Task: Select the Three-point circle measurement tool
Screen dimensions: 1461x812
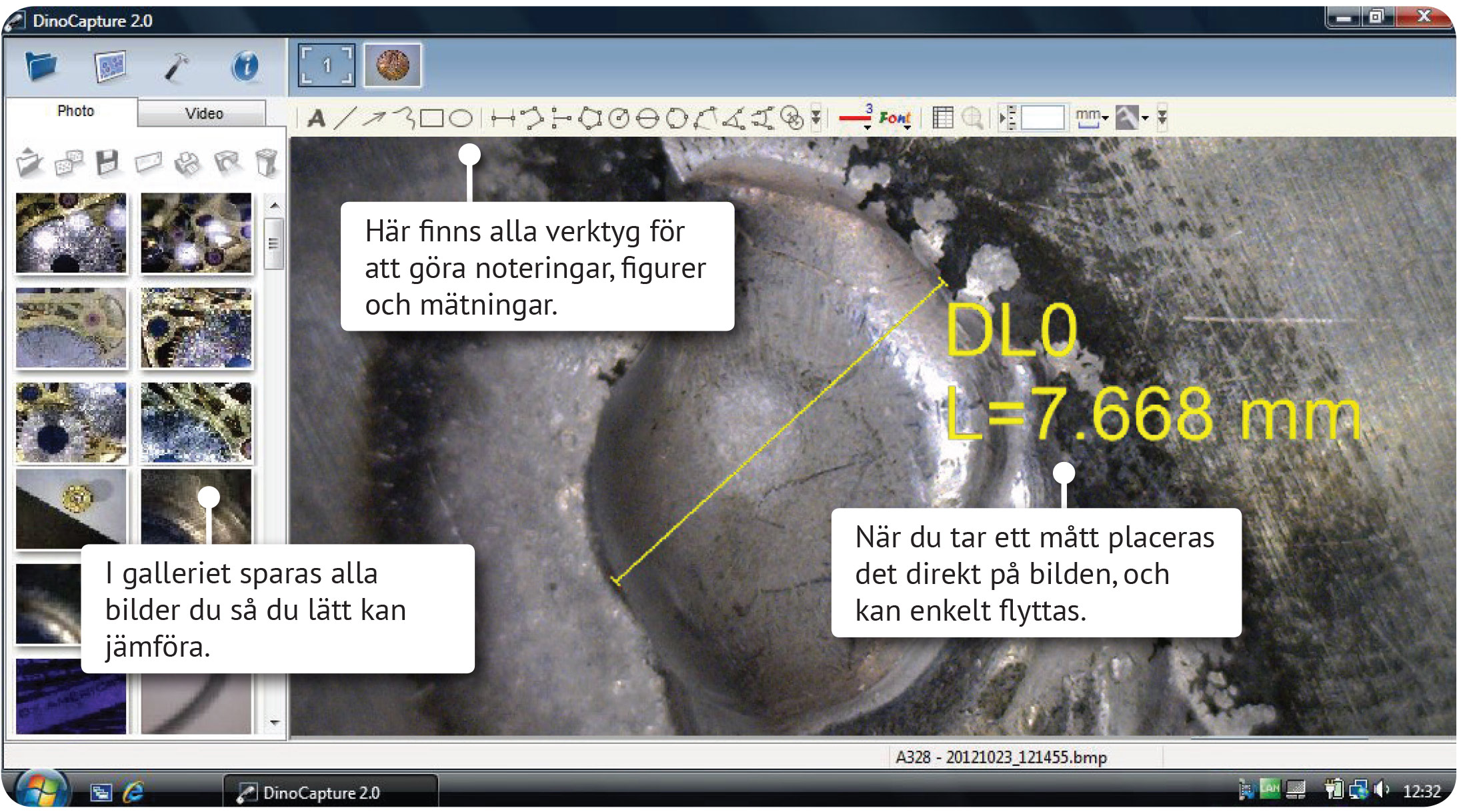Action: [676, 118]
